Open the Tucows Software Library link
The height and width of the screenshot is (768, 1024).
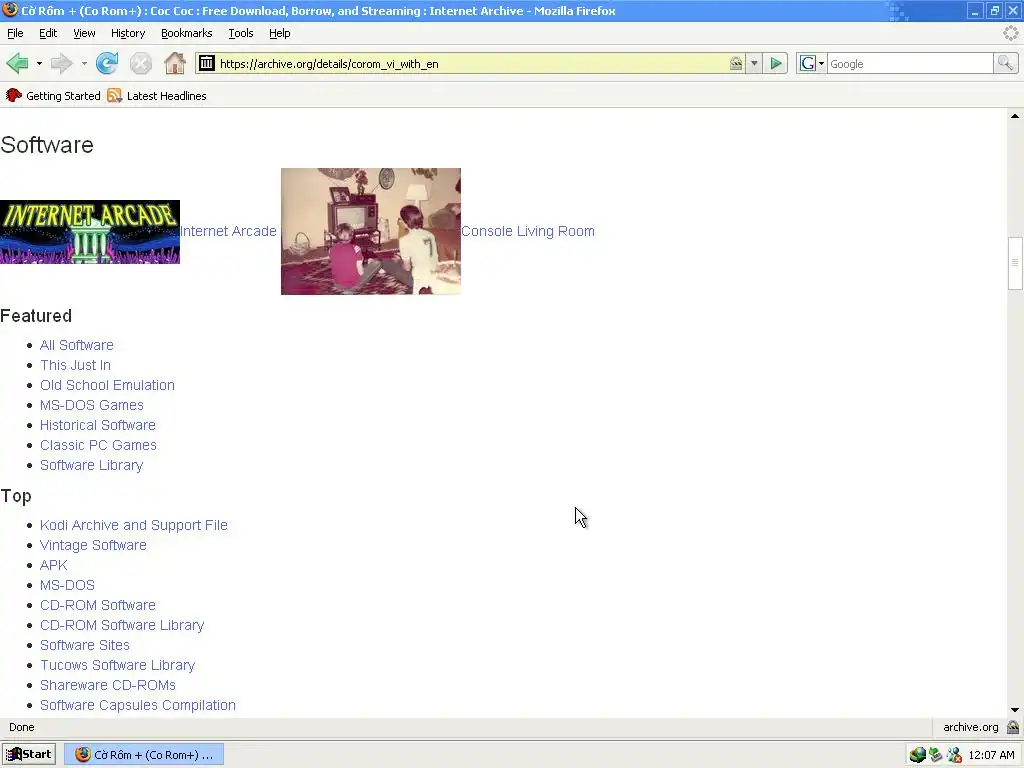point(118,665)
